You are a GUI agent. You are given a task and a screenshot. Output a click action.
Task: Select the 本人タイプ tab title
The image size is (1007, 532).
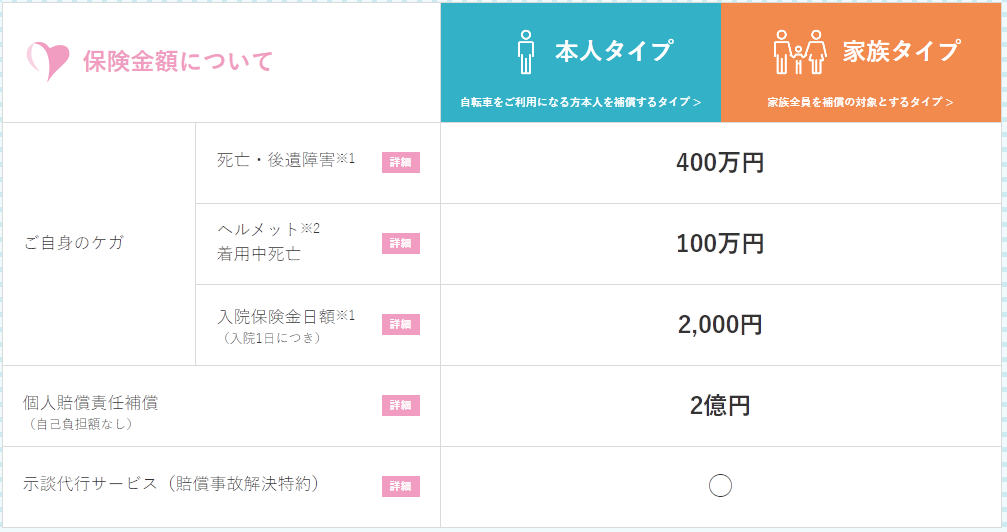[613, 51]
